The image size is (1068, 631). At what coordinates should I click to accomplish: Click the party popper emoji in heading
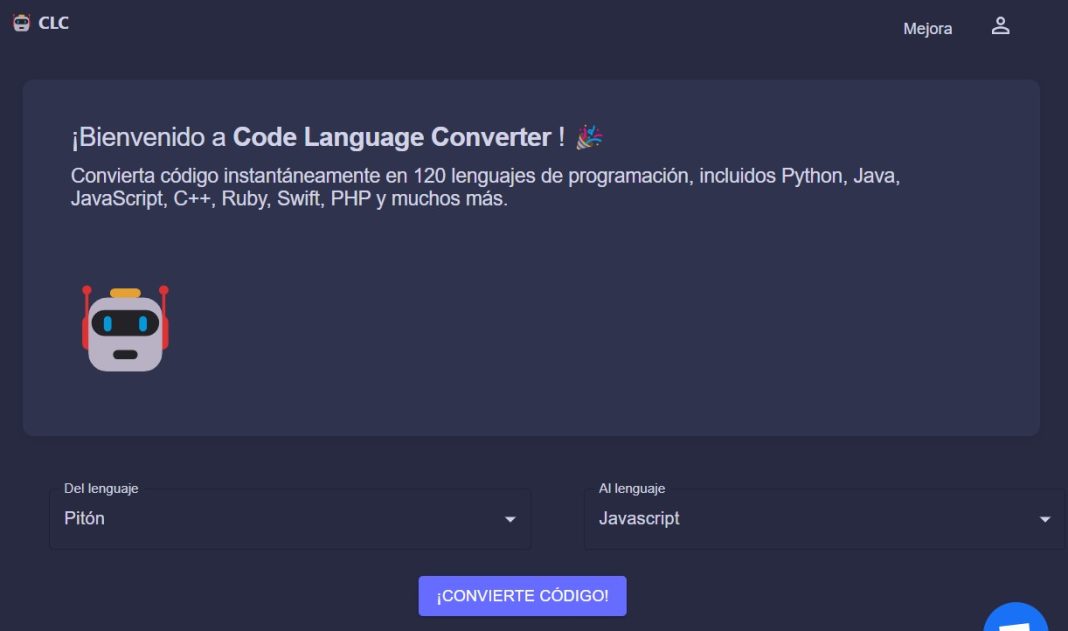click(589, 137)
